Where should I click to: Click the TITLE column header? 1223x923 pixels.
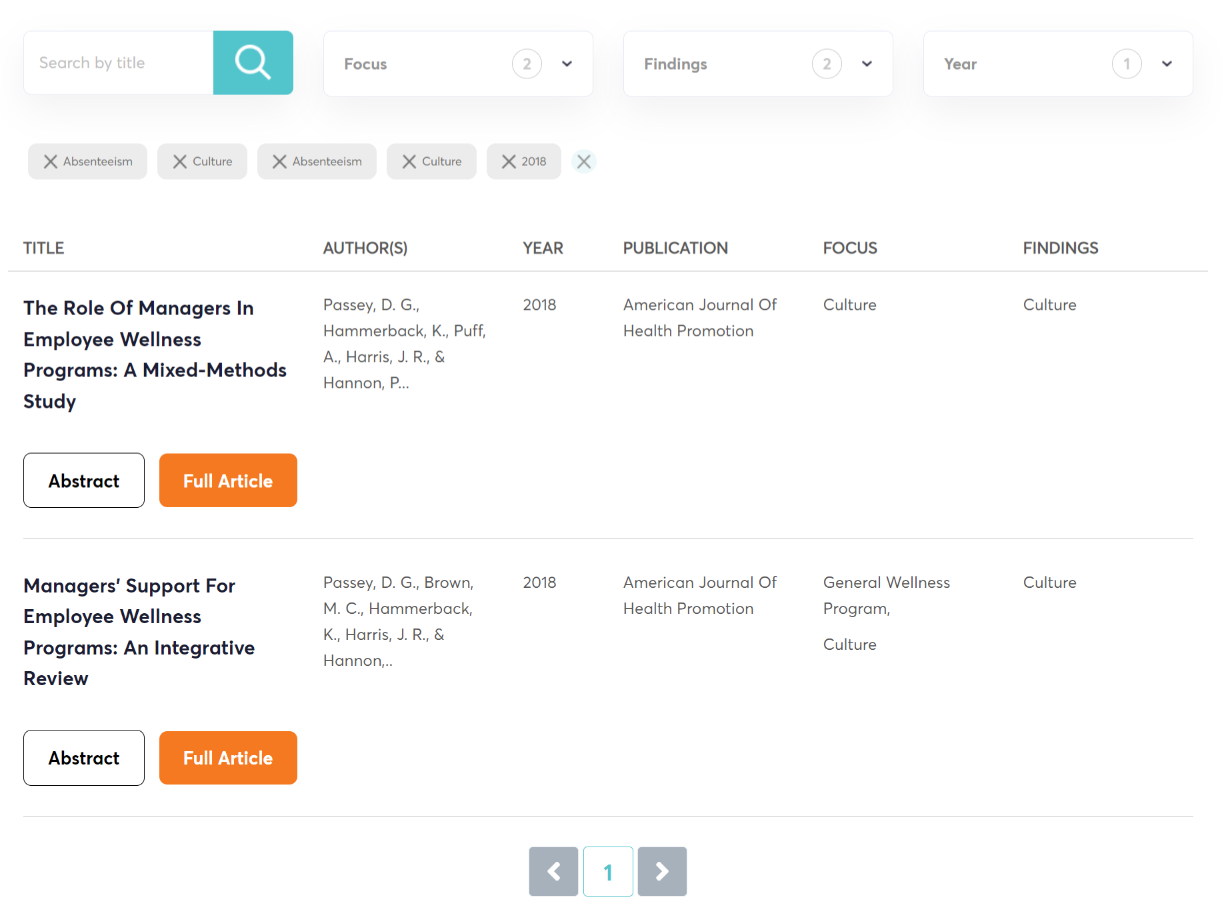(44, 248)
